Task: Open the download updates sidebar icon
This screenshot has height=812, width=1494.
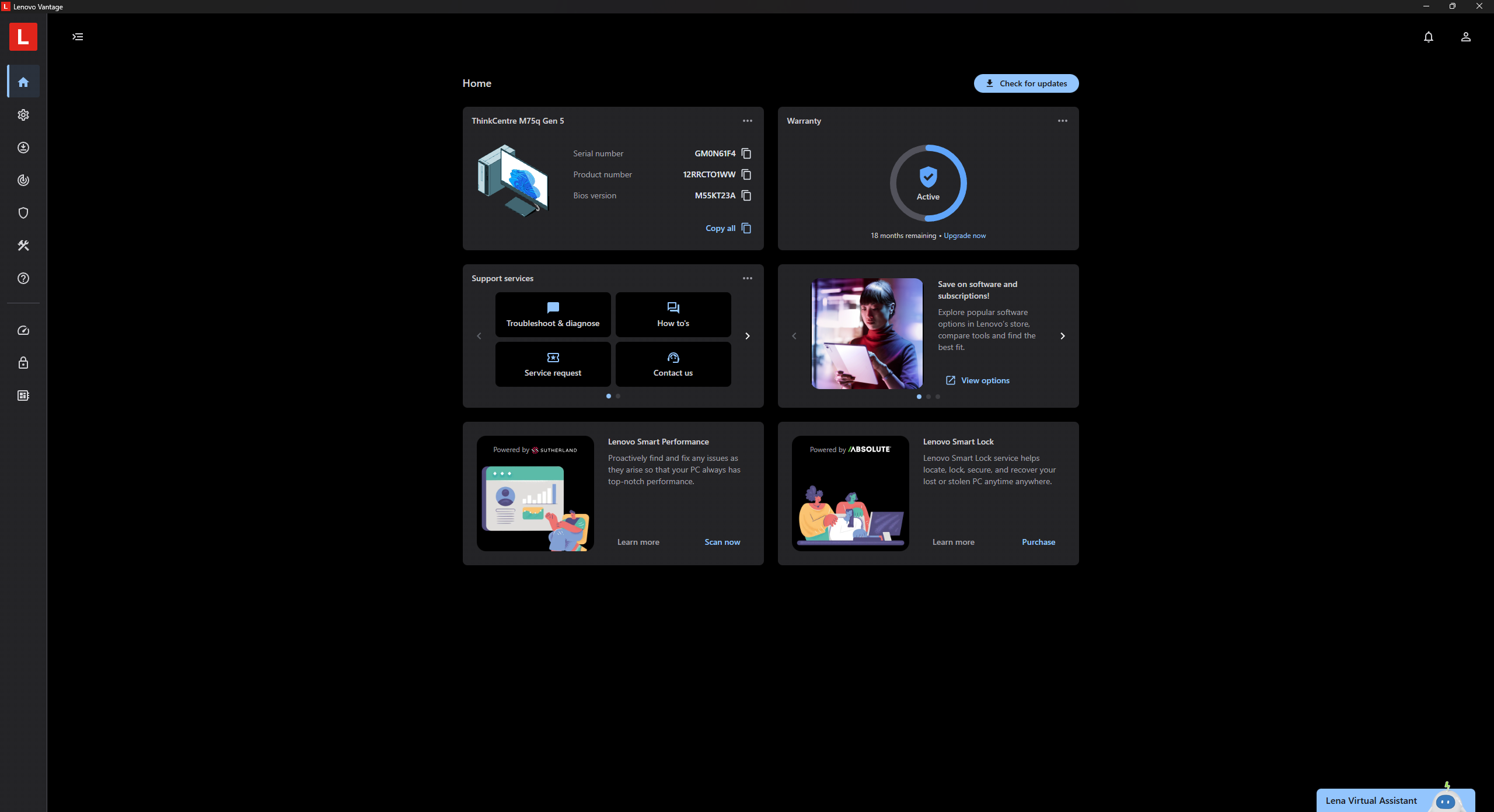Action: (x=23, y=148)
